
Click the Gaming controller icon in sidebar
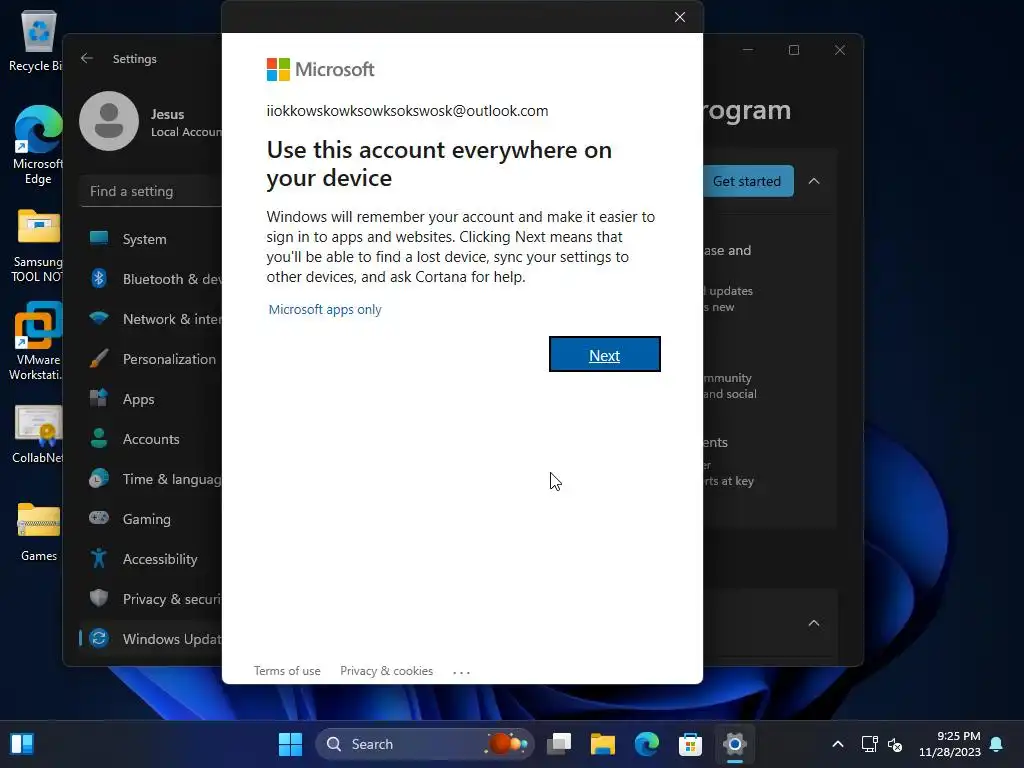(99, 518)
